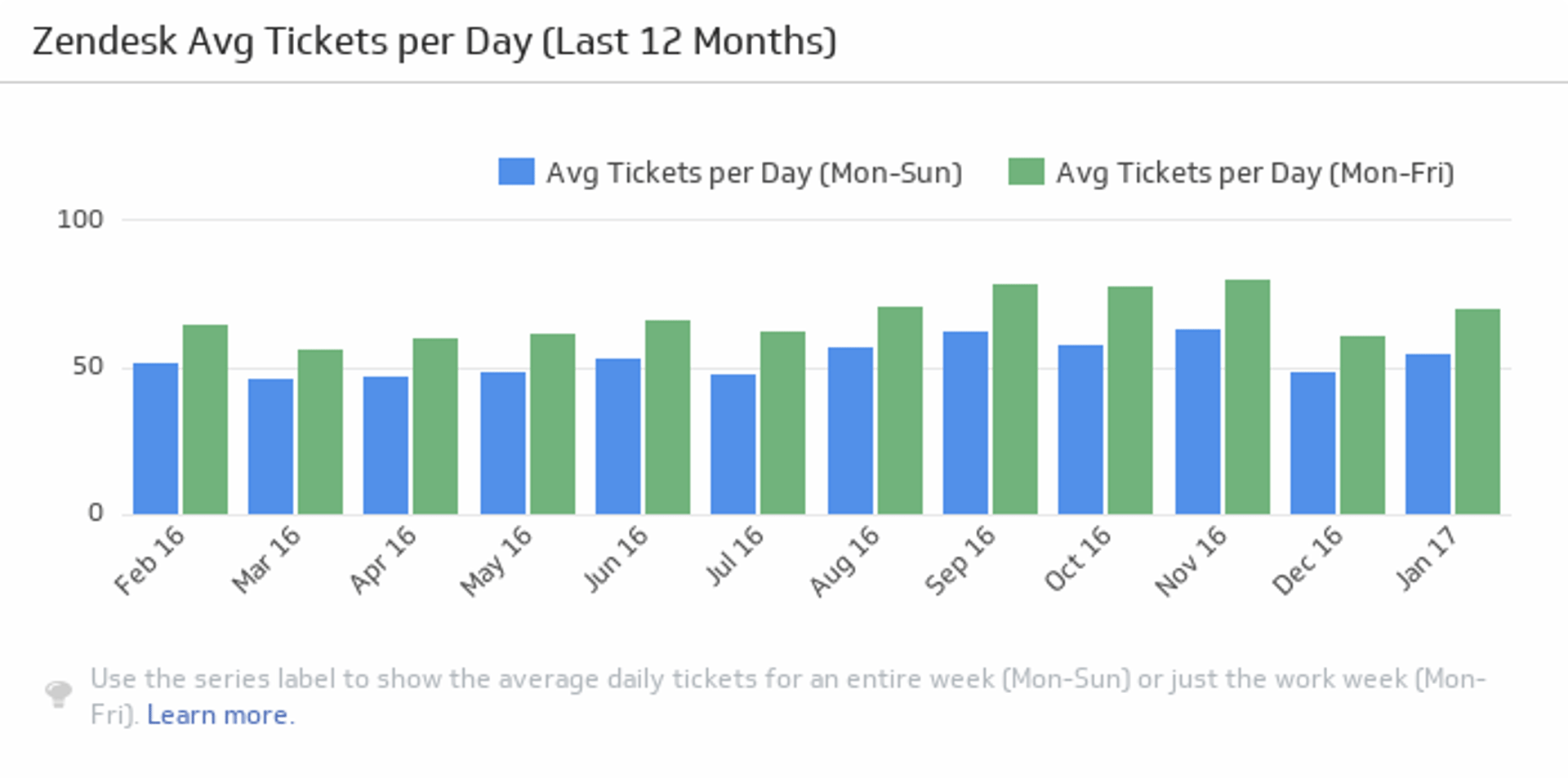
Task: Click the blue Apr 16 bar
Action: pyautogui.click(x=385, y=445)
